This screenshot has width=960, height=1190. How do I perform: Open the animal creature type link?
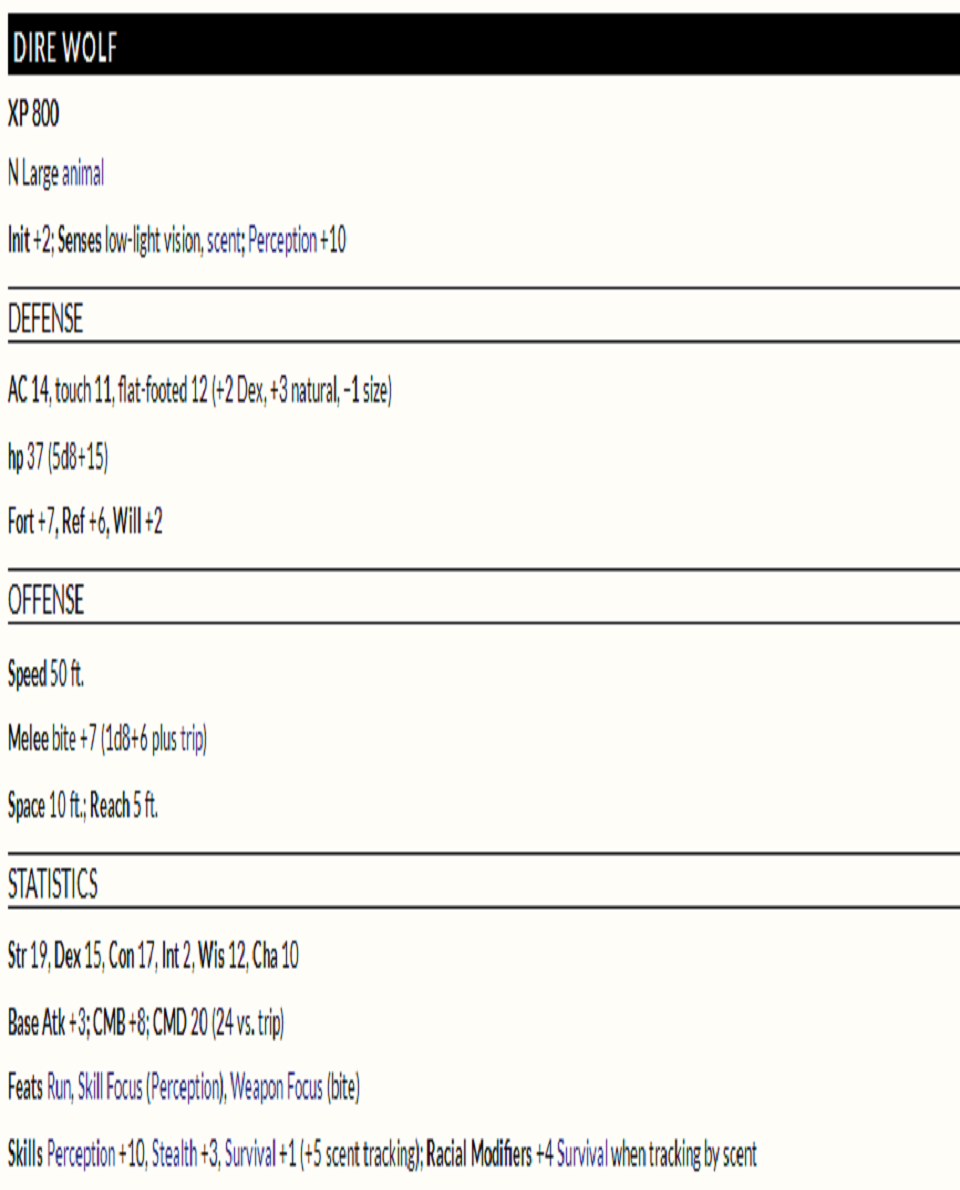coord(83,176)
